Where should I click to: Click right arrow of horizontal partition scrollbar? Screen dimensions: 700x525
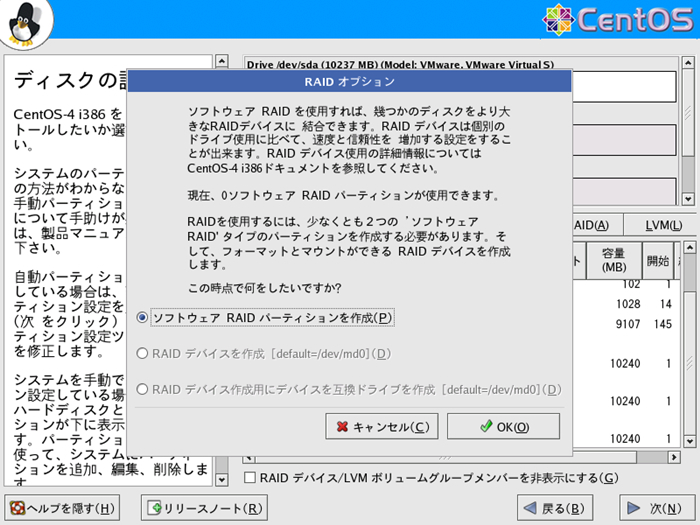point(674,457)
